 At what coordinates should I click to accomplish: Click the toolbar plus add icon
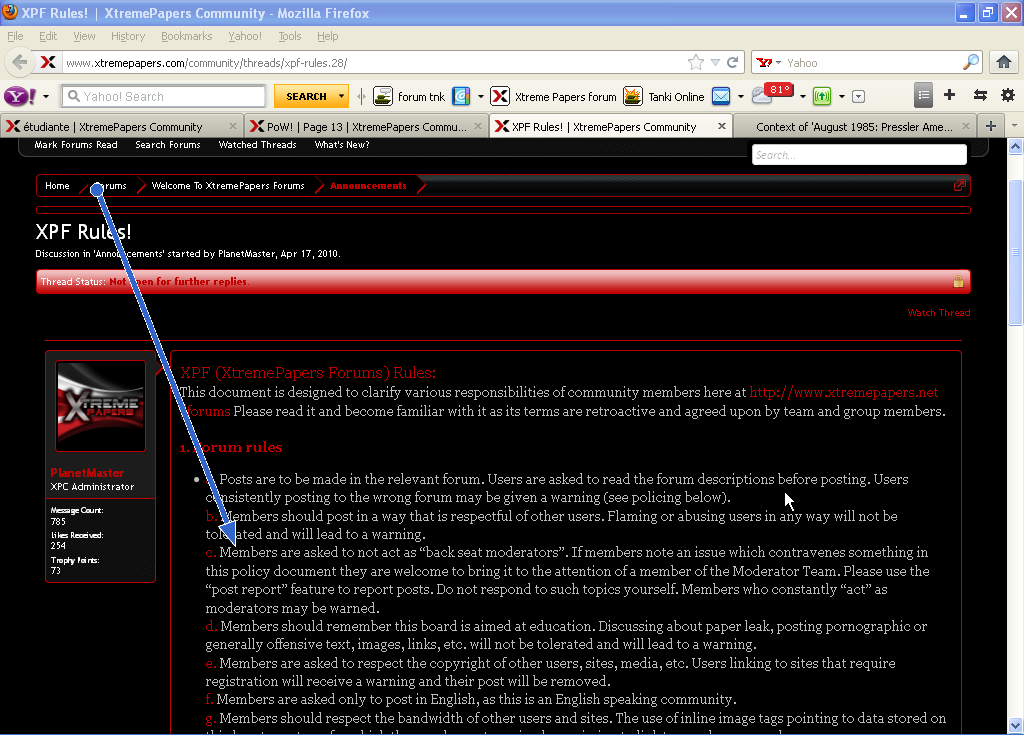coord(950,95)
